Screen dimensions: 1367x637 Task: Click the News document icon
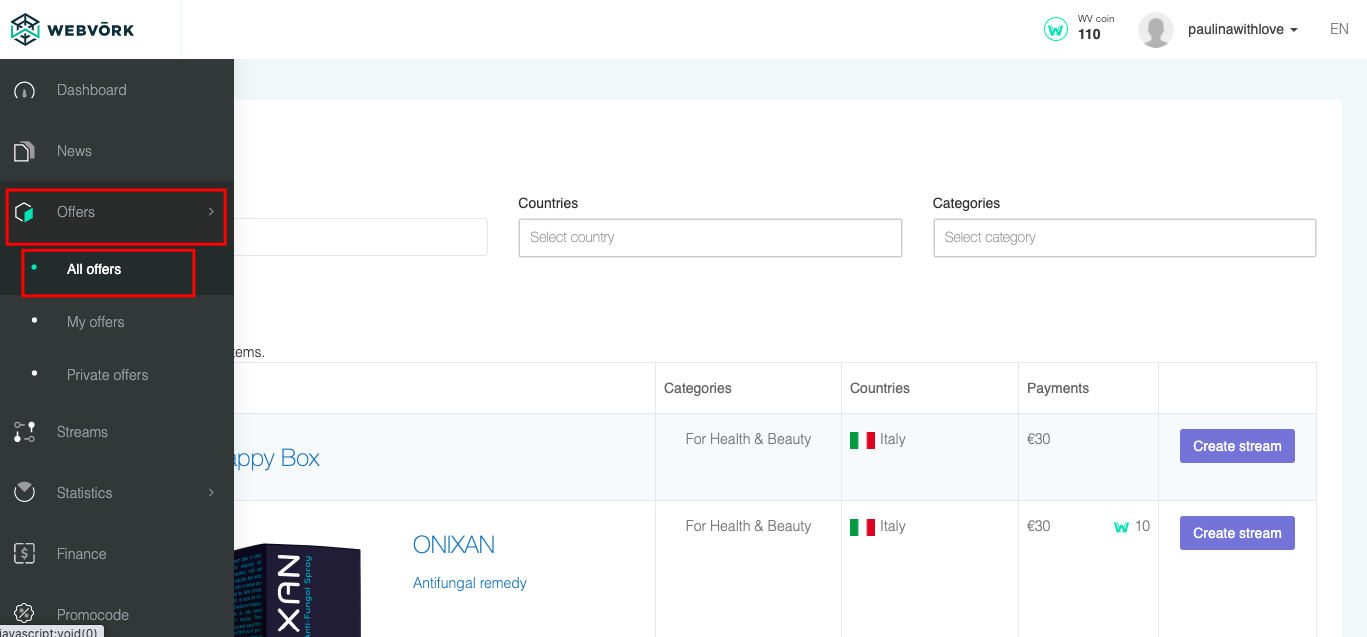click(24, 151)
